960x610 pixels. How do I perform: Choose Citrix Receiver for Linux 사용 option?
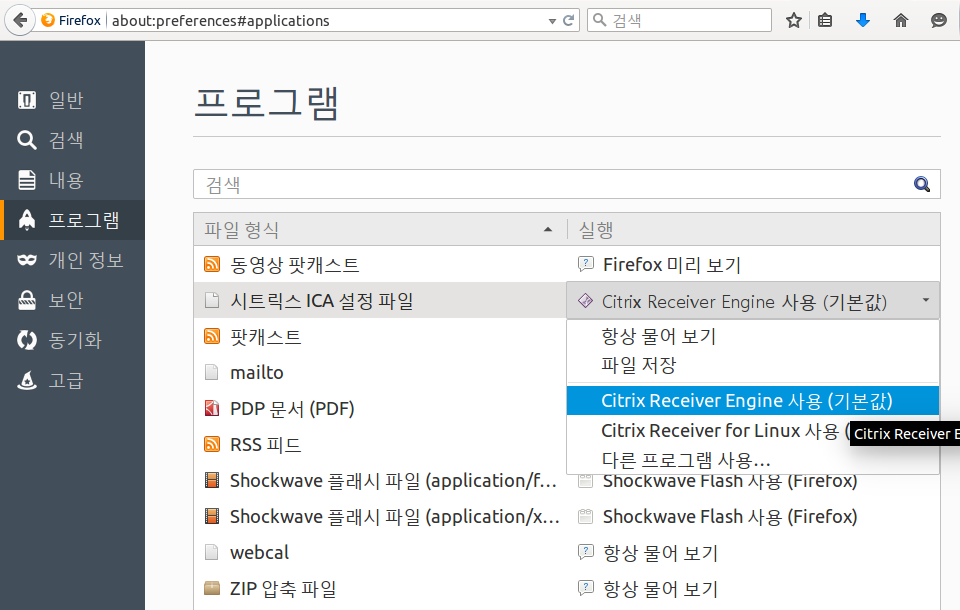tap(702, 431)
